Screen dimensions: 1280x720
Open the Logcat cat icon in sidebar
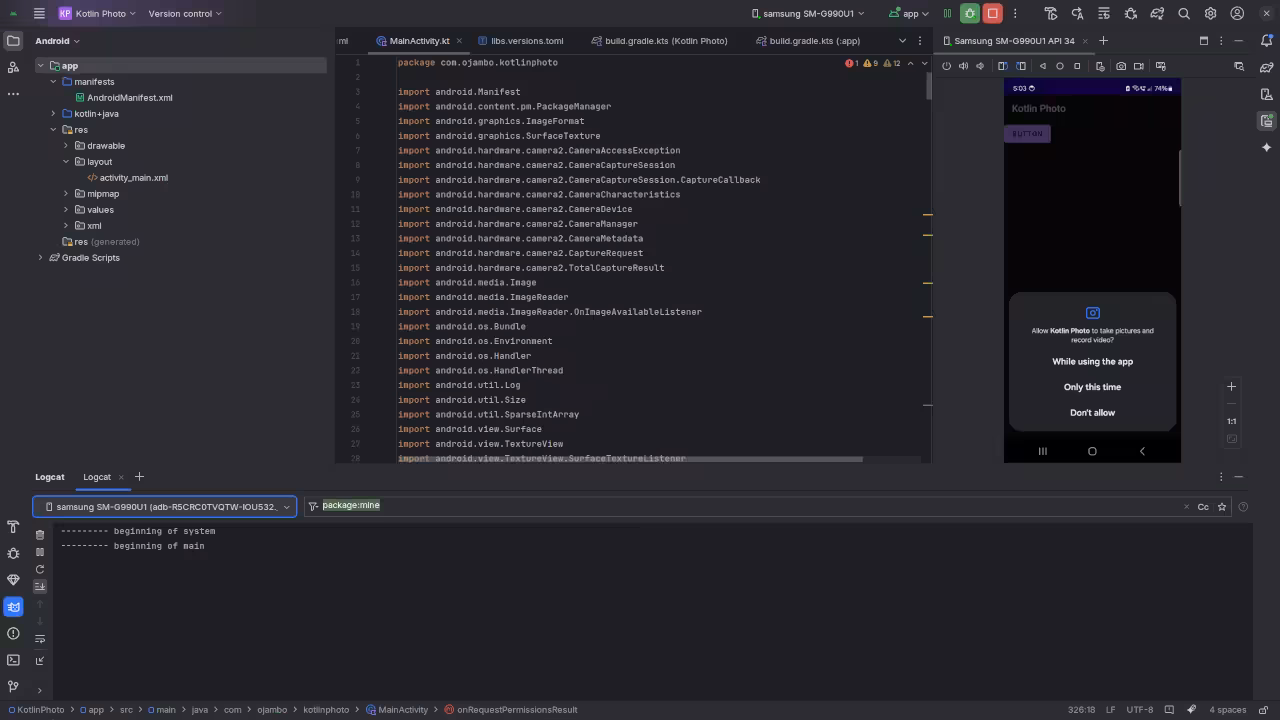[13, 606]
